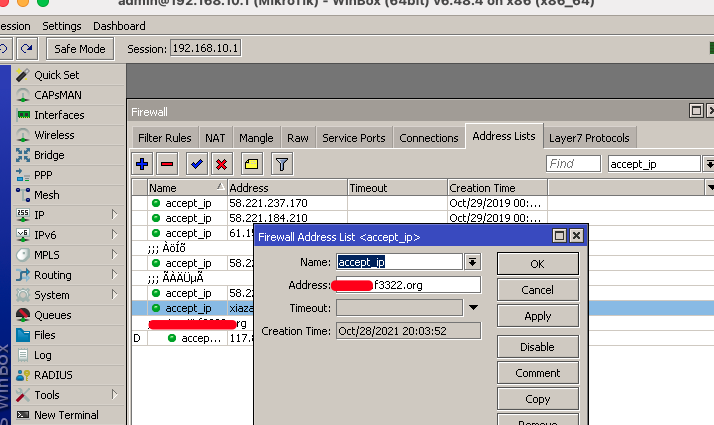Toggle Safe Mode

(80, 49)
